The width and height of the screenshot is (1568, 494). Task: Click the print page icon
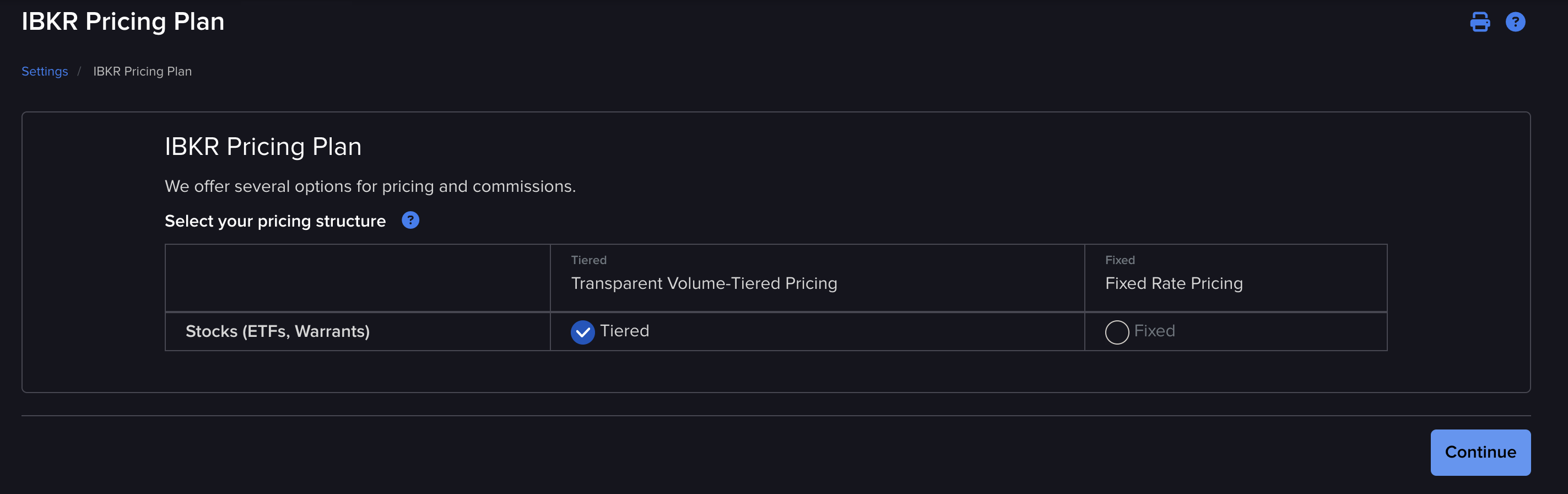1480,22
